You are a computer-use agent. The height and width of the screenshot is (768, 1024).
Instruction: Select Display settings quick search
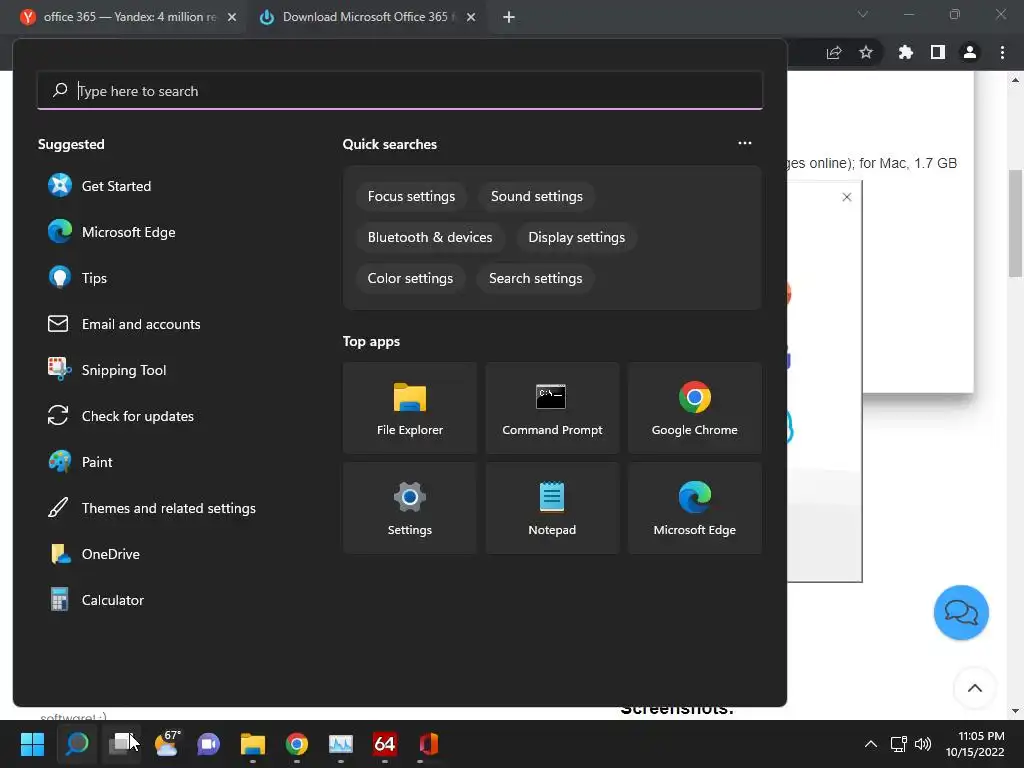coord(577,237)
